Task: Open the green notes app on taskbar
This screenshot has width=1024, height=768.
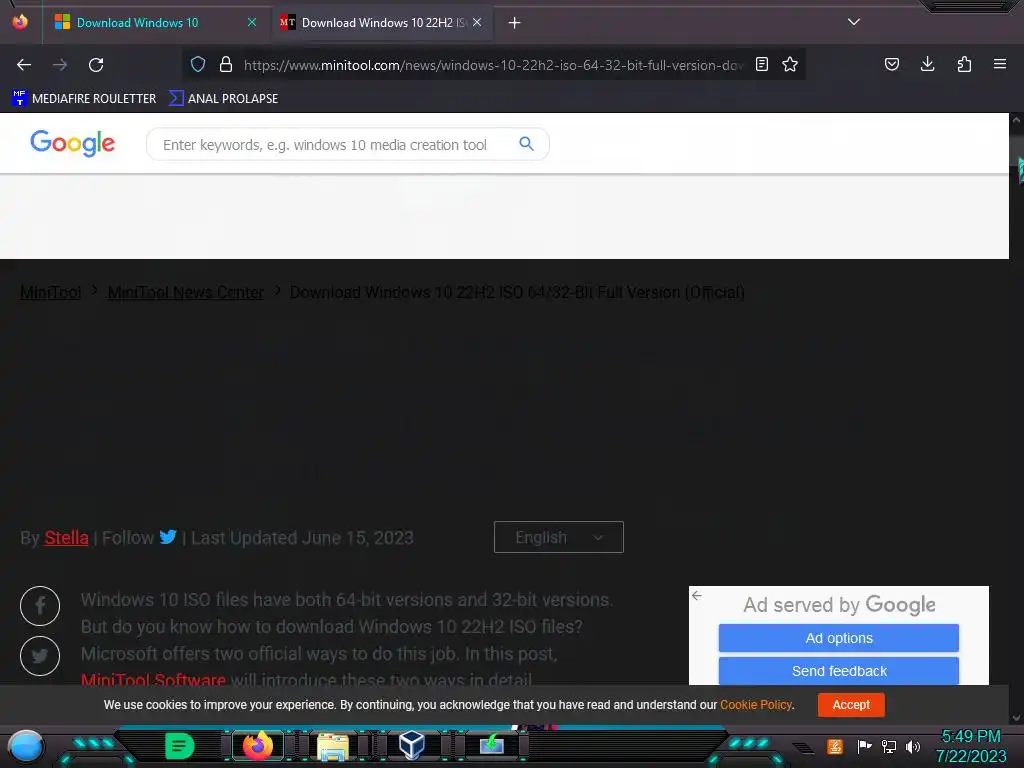Action: point(179,746)
